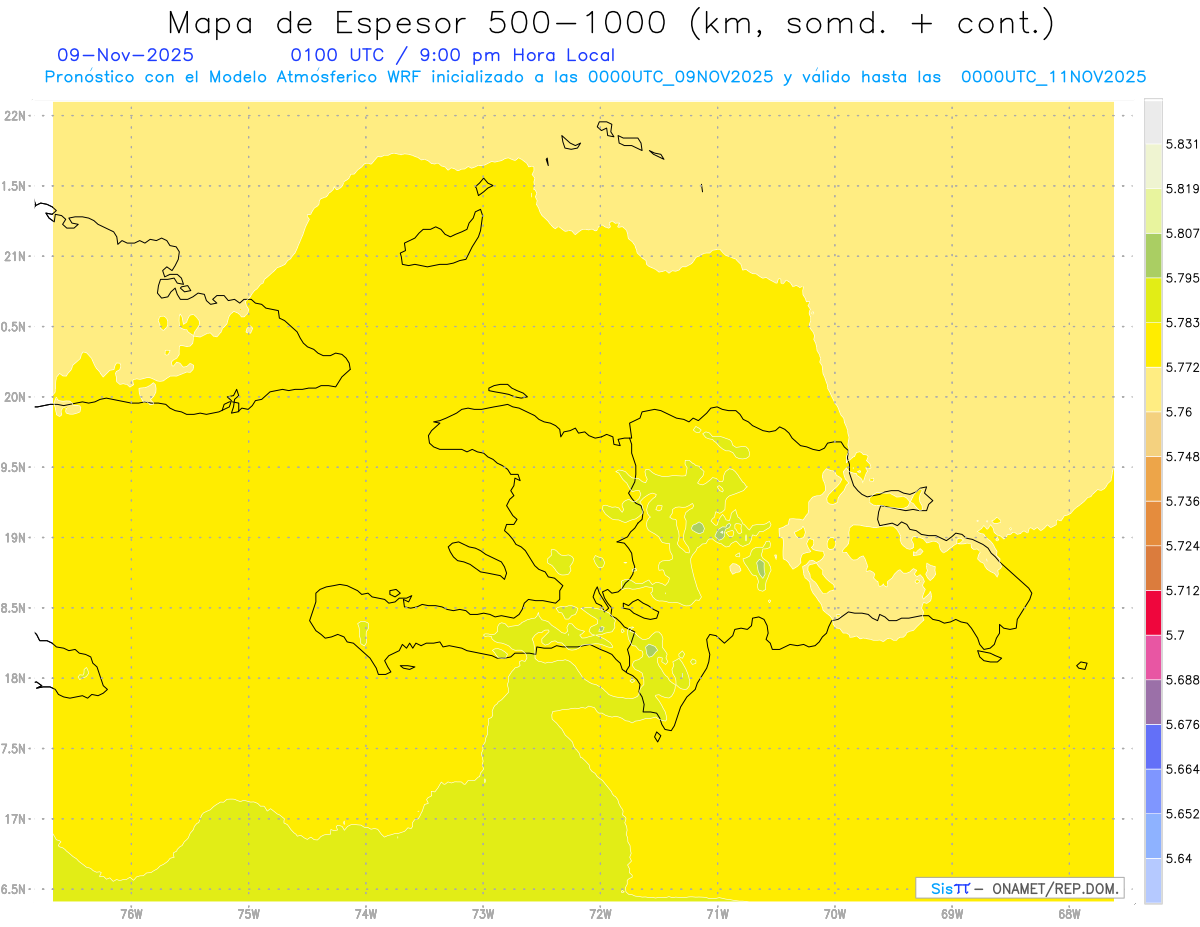Click the dark green swatch in the legend
This screenshot has height=927, width=1200.
(x=1153, y=255)
